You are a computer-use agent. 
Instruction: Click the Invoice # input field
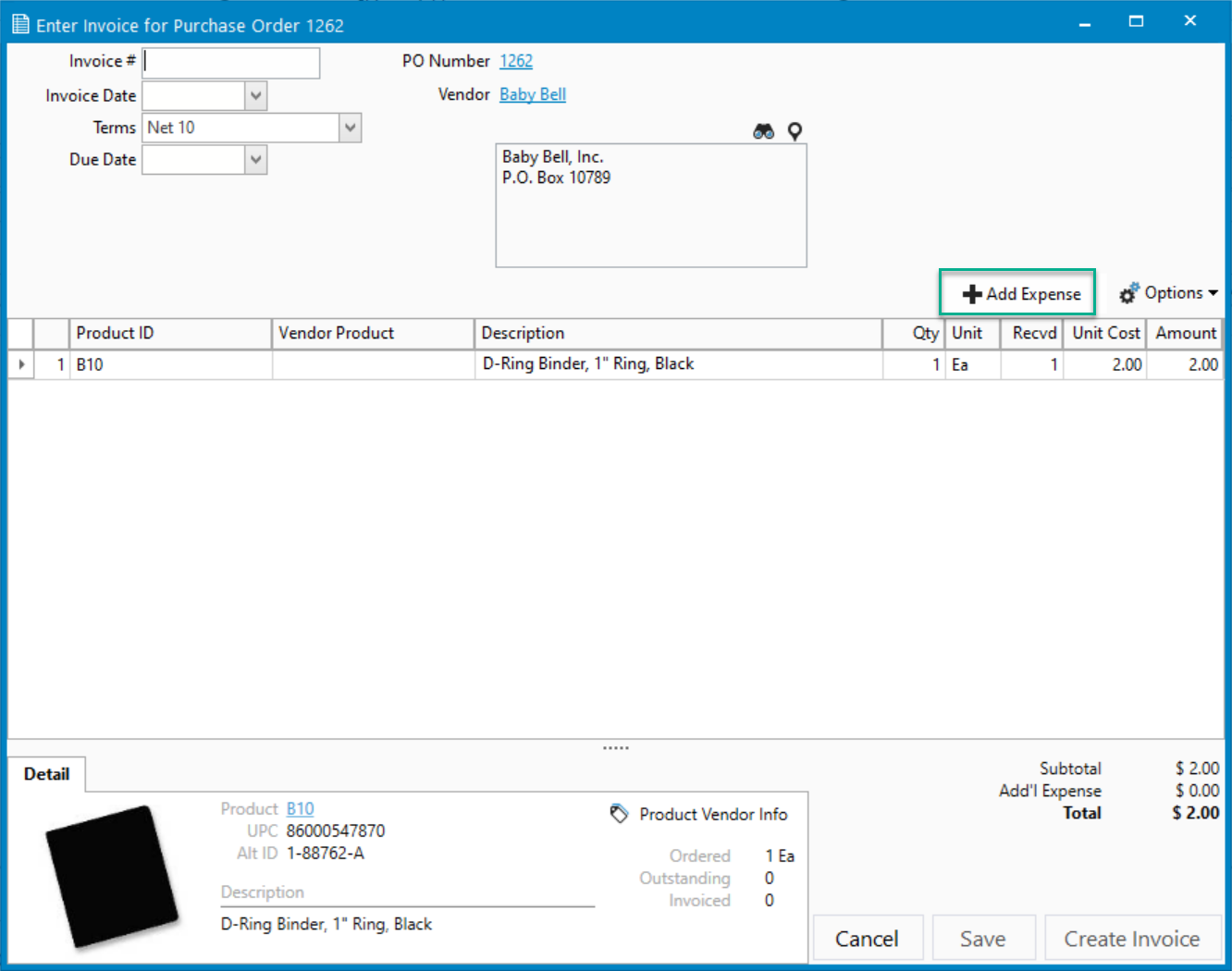pos(231,62)
